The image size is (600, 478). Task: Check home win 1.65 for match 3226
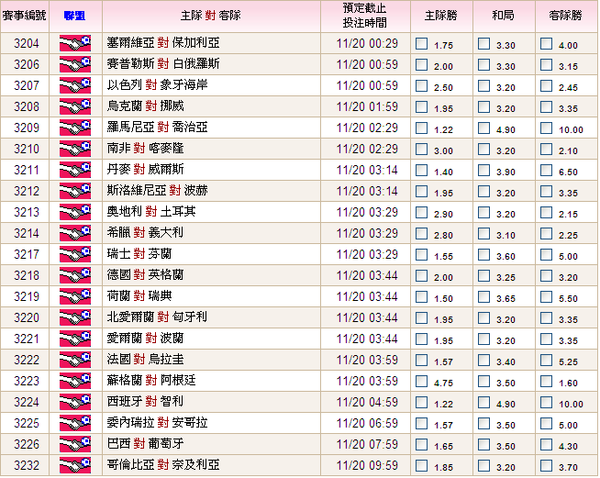tap(422, 444)
